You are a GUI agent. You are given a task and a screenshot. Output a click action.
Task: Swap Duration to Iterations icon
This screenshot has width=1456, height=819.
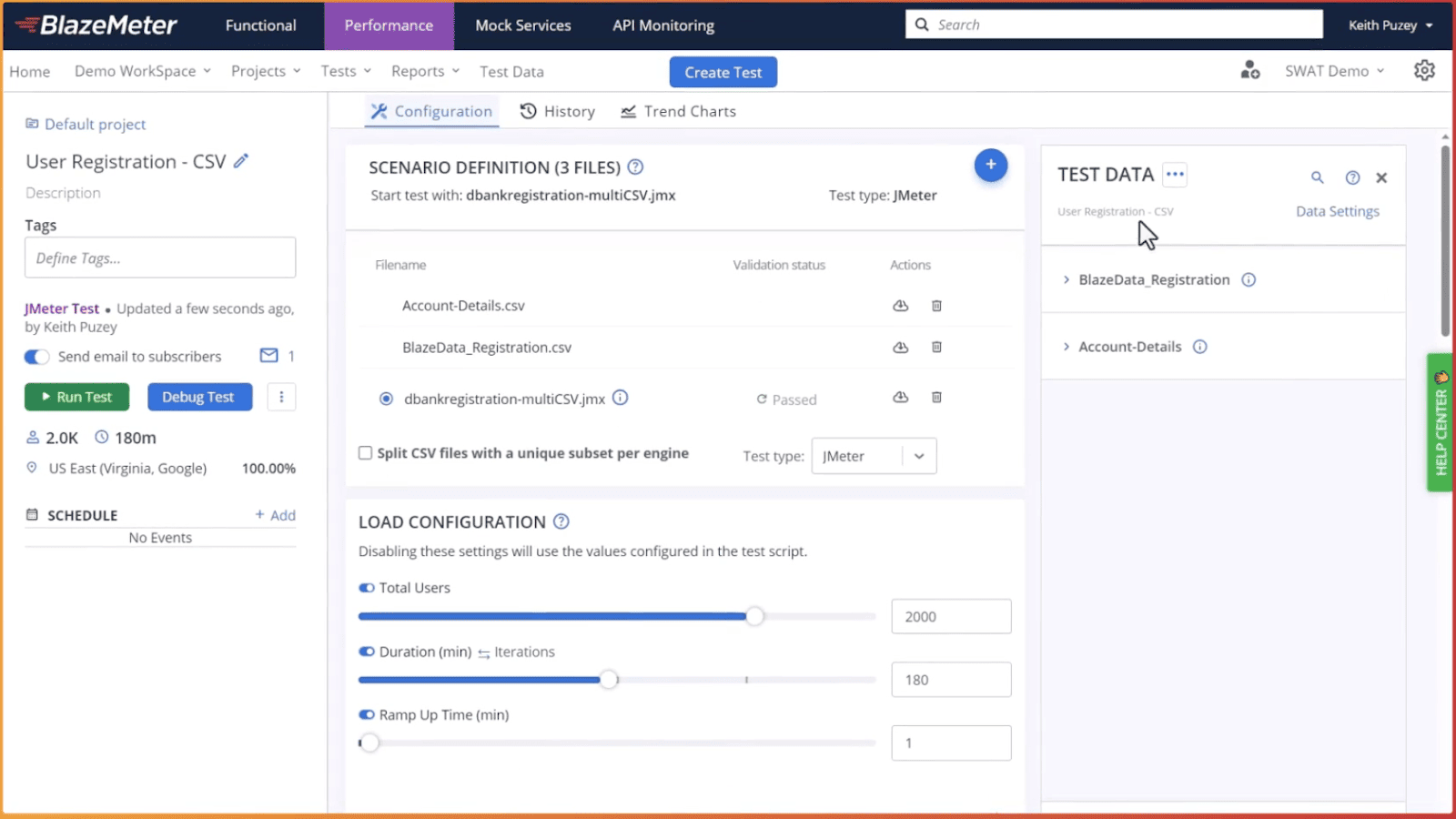(x=483, y=652)
